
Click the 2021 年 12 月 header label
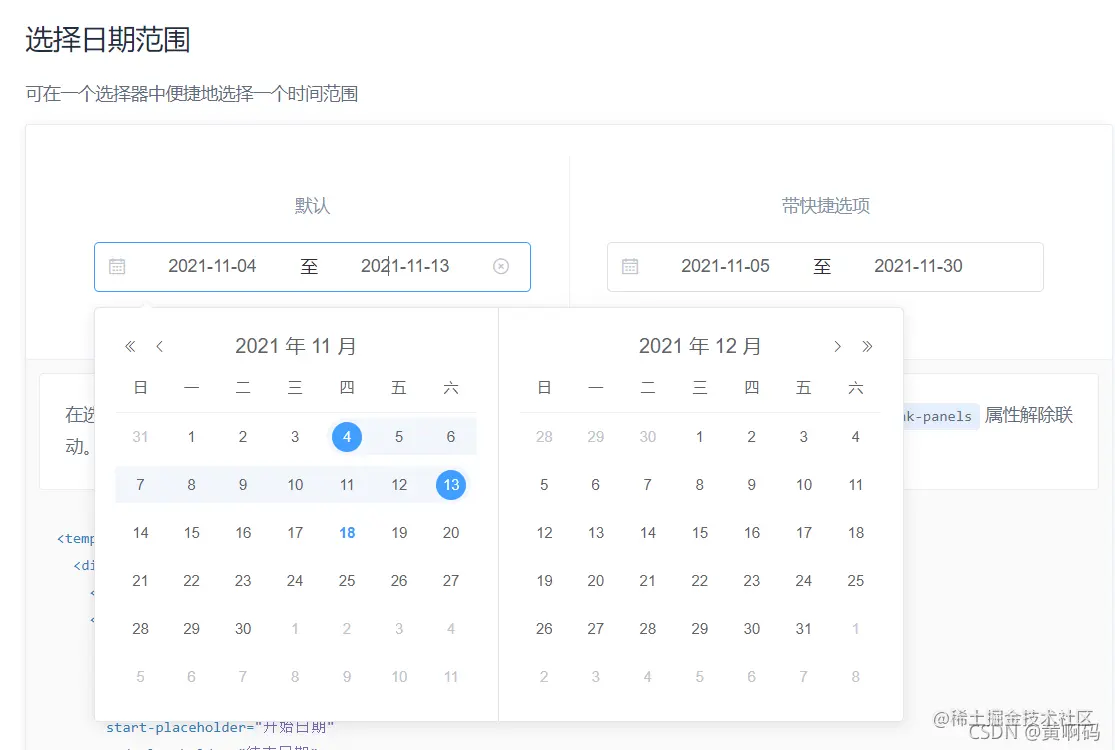tap(700, 346)
